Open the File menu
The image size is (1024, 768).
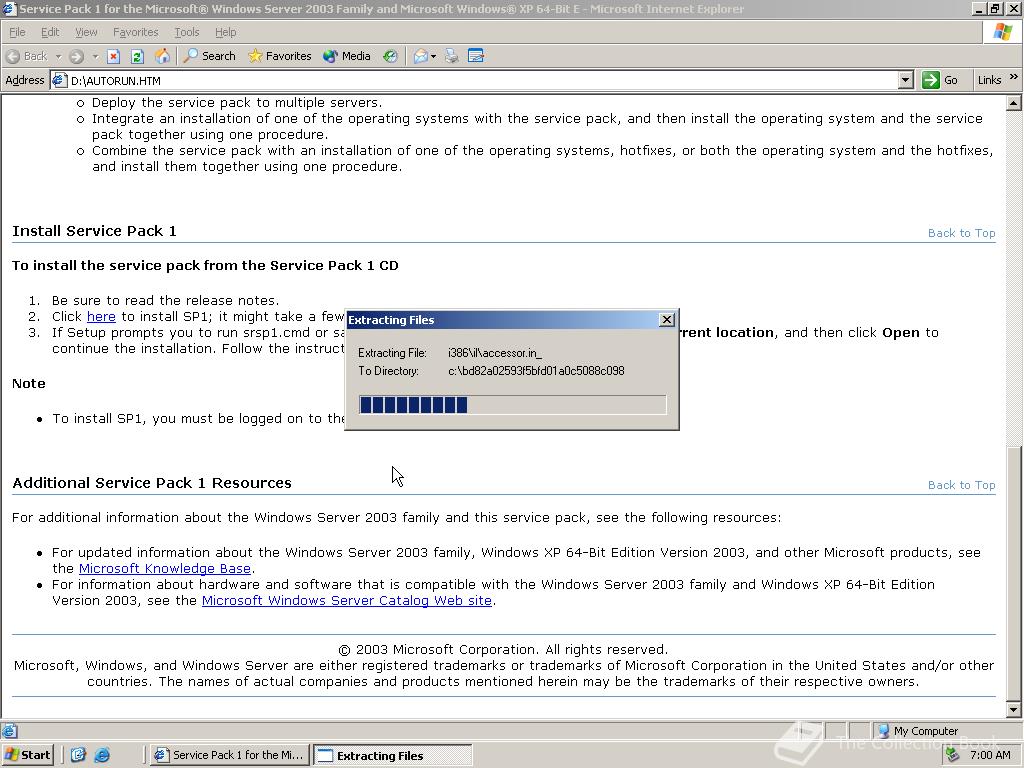click(x=17, y=32)
